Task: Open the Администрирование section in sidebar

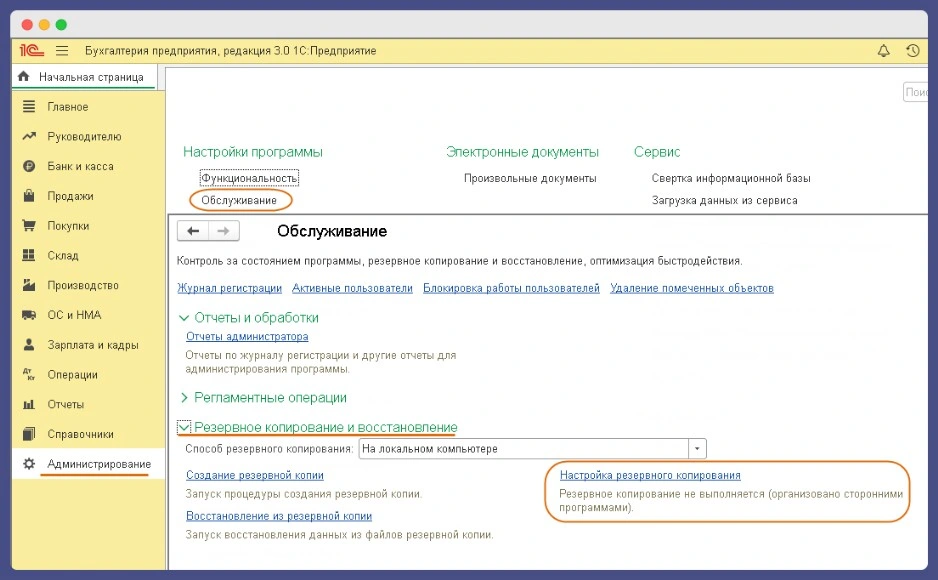Action: point(98,464)
